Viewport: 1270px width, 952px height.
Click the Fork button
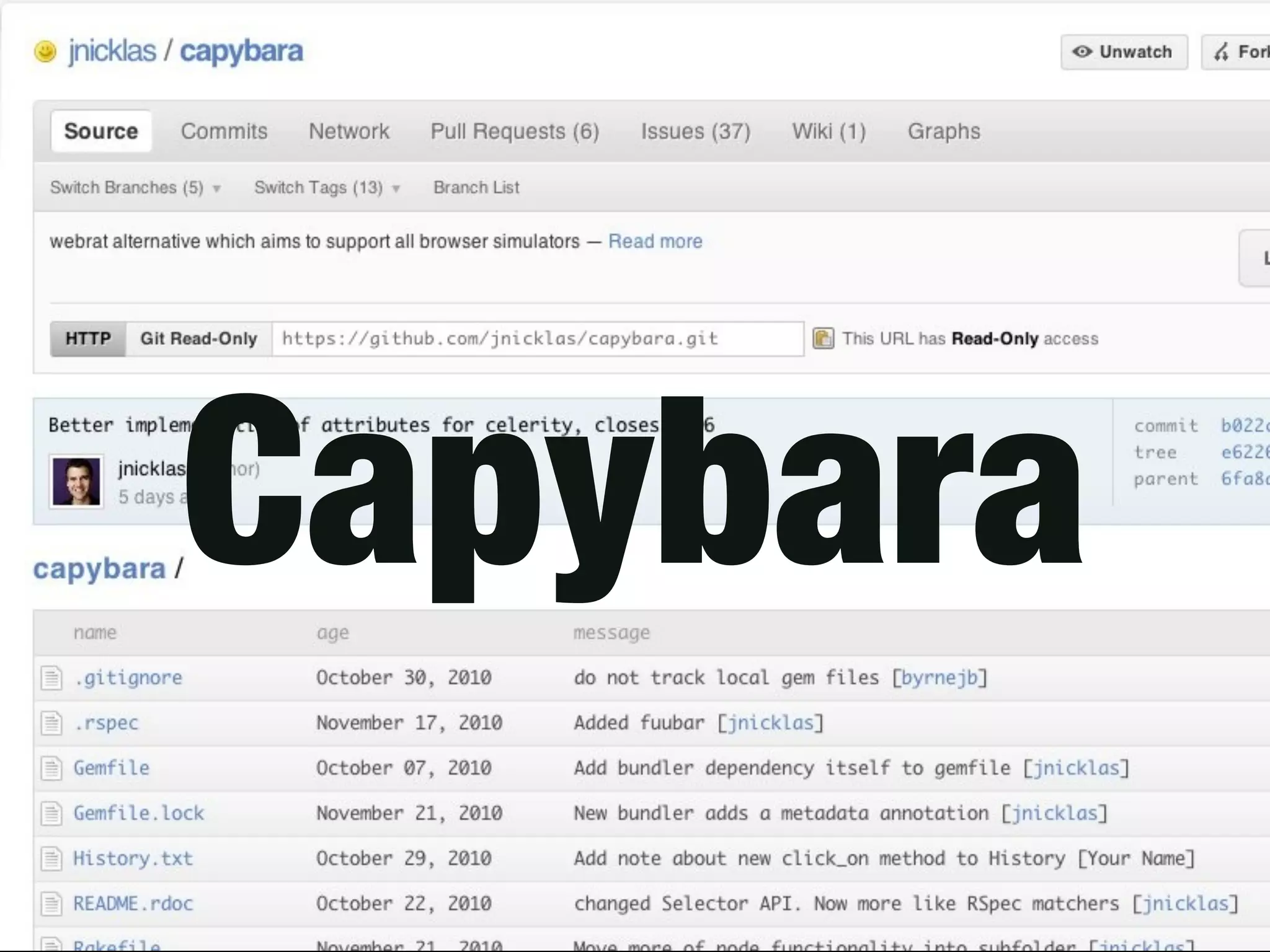[1236, 52]
